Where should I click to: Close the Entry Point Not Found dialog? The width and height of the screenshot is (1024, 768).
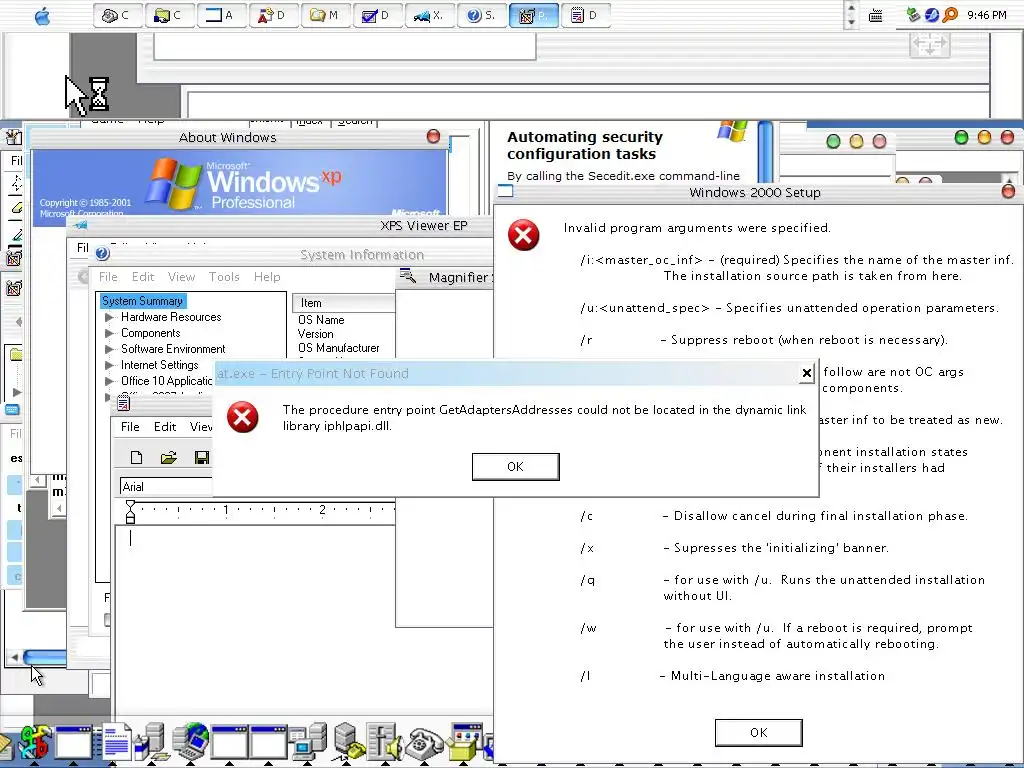pyautogui.click(x=807, y=373)
